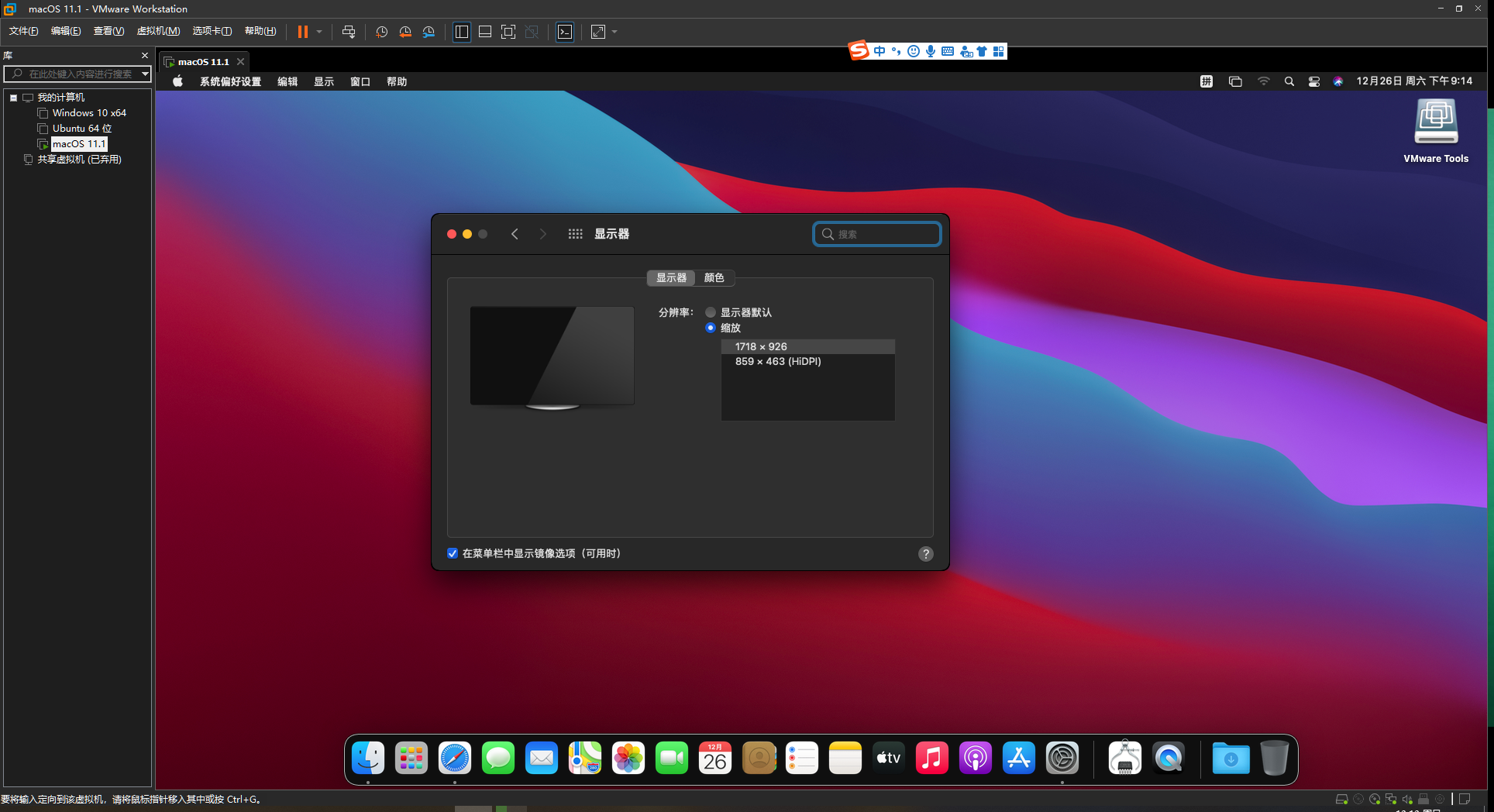
Task: Launch Siri from the menu bar
Action: coord(1338,81)
